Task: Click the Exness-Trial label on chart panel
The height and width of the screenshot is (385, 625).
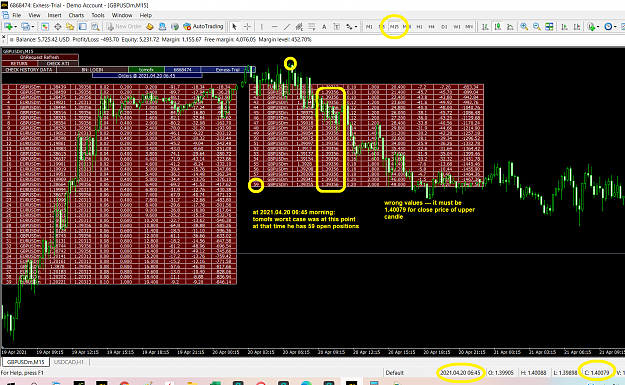Action: 228,69
